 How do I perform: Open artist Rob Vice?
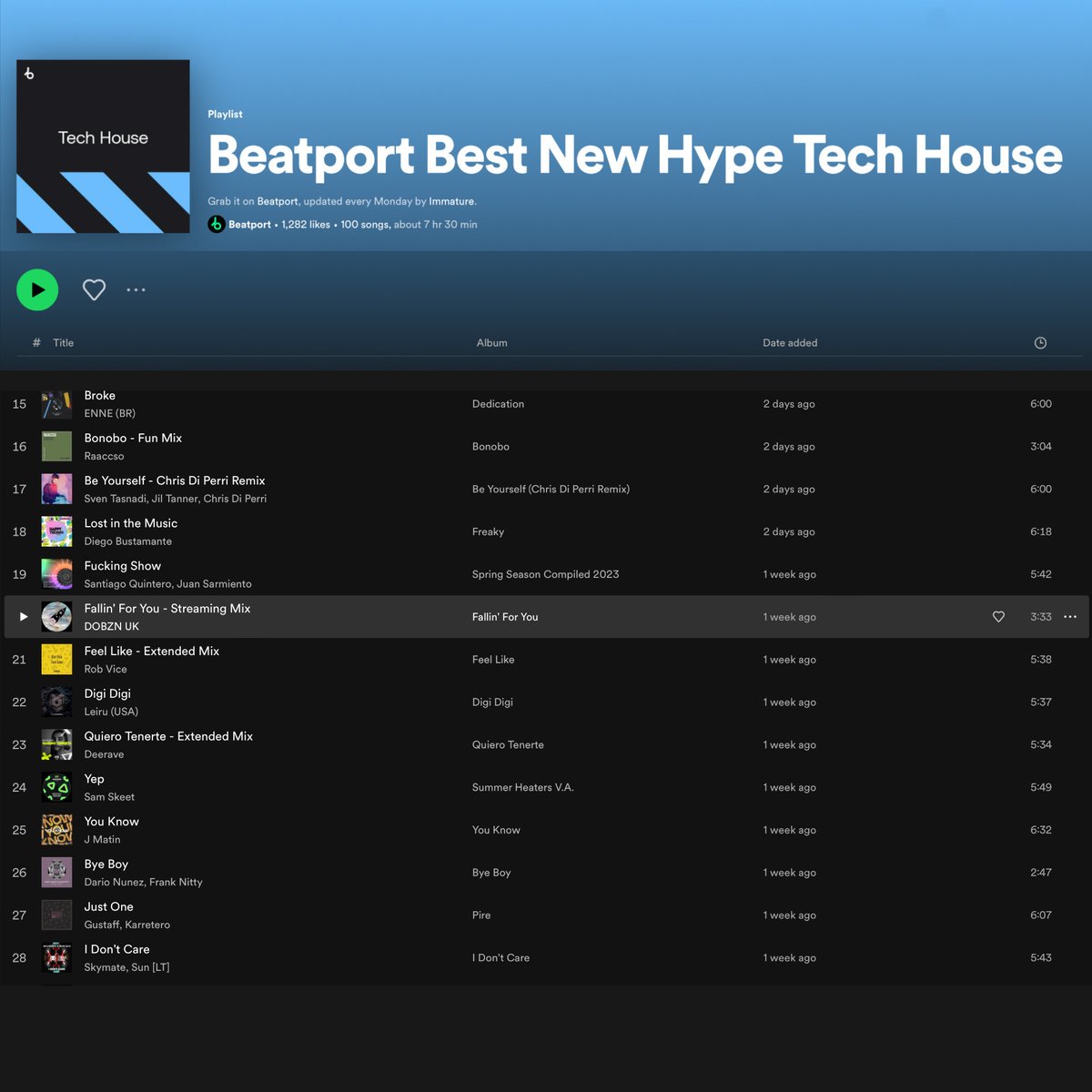point(106,669)
